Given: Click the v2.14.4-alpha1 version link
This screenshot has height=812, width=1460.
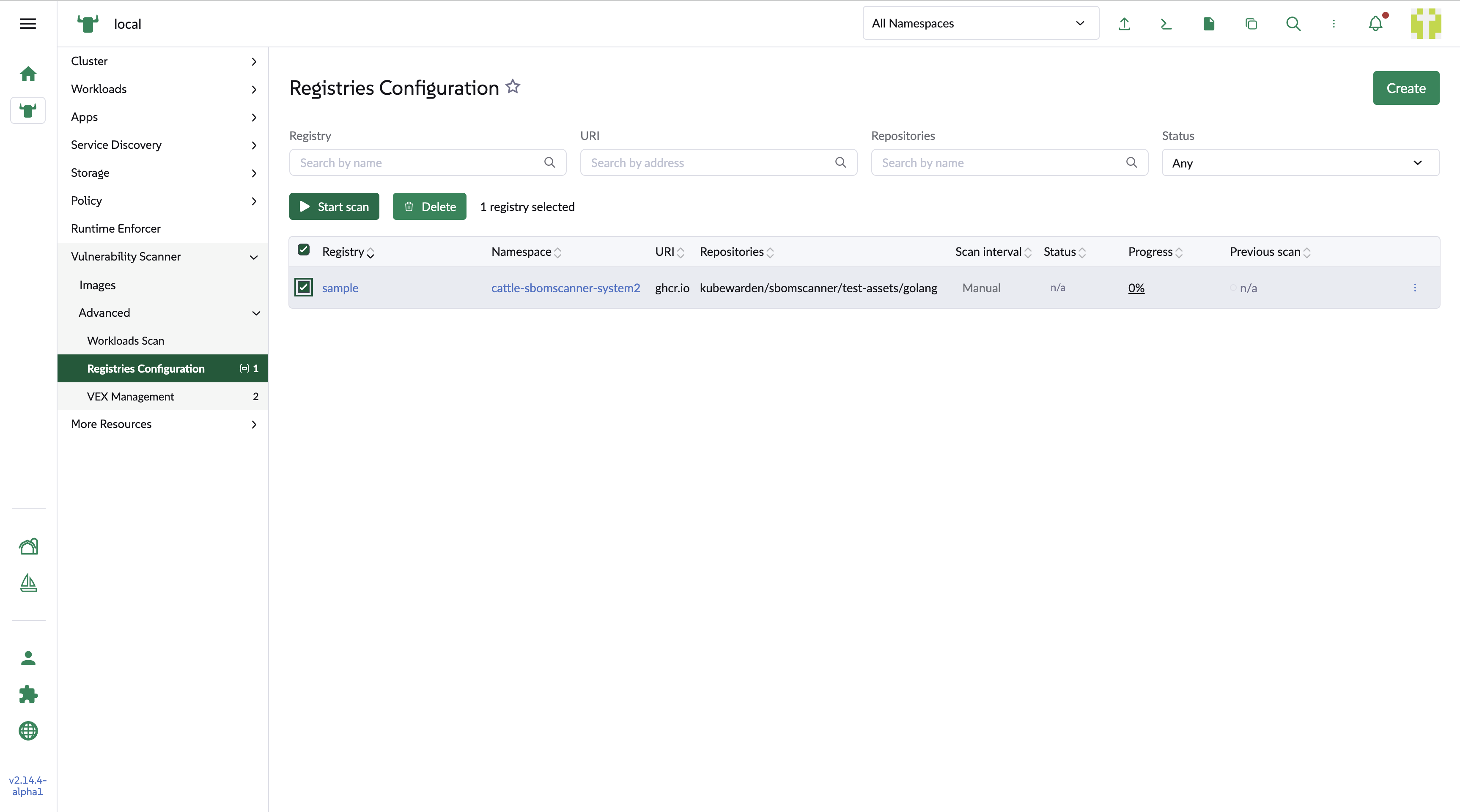Looking at the screenshot, I should point(28,785).
